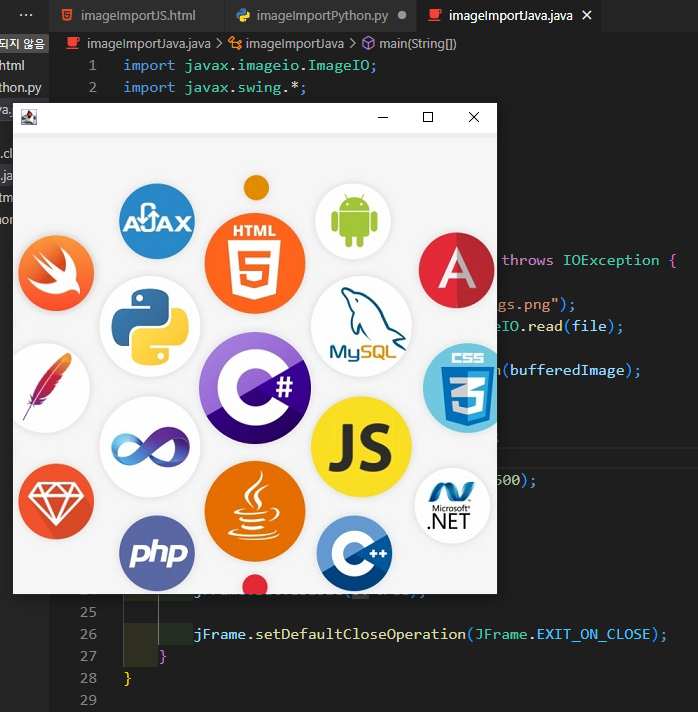Maximize the Java image window

click(428, 118)
